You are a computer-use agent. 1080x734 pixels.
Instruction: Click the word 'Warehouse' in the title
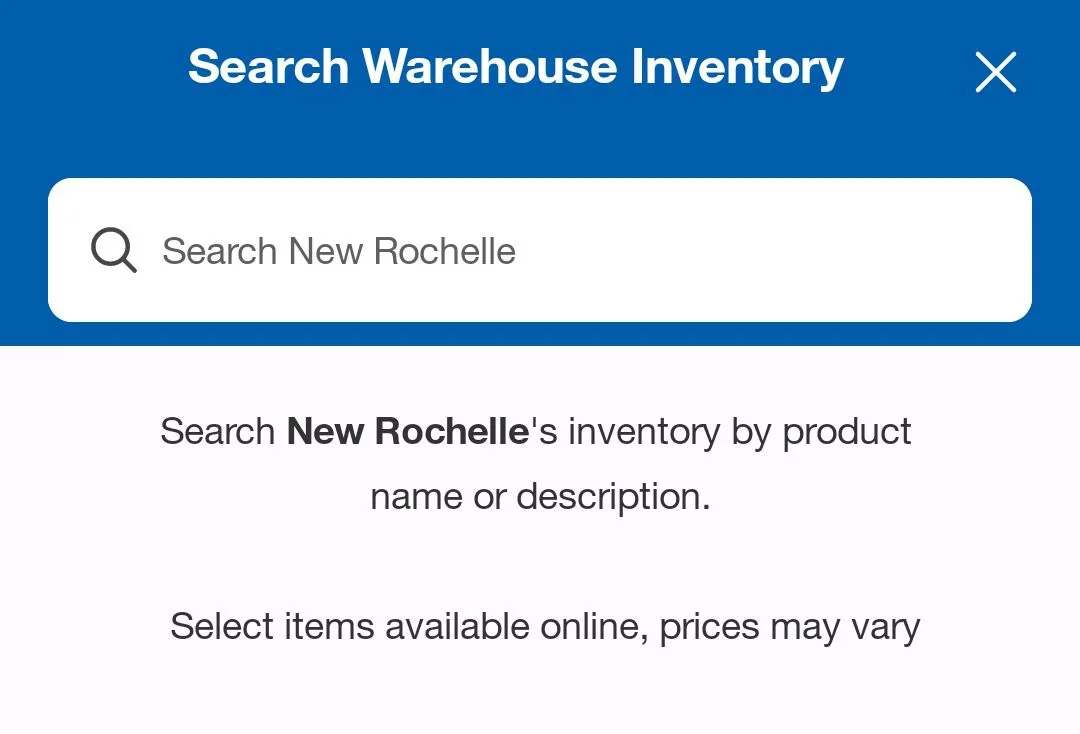490,67
